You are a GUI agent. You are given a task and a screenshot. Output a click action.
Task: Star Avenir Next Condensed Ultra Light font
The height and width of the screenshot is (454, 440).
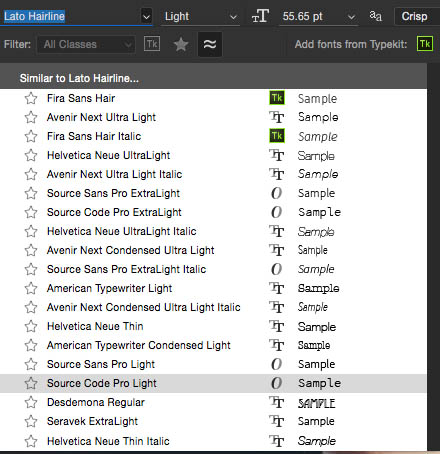point(31,250)
